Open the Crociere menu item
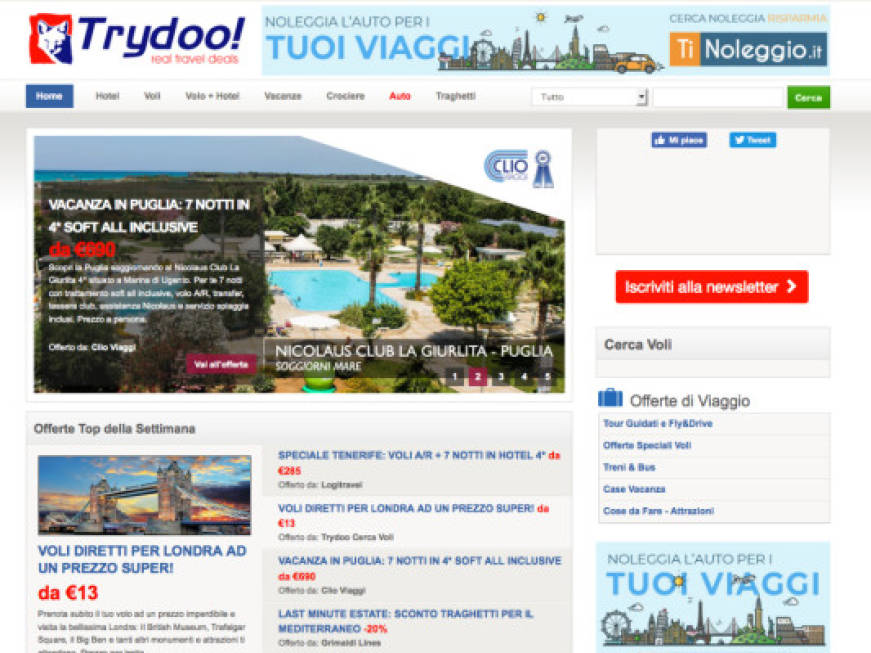This screenshot has height=653, width=871. pyautogui.click(x=346, y=96)
